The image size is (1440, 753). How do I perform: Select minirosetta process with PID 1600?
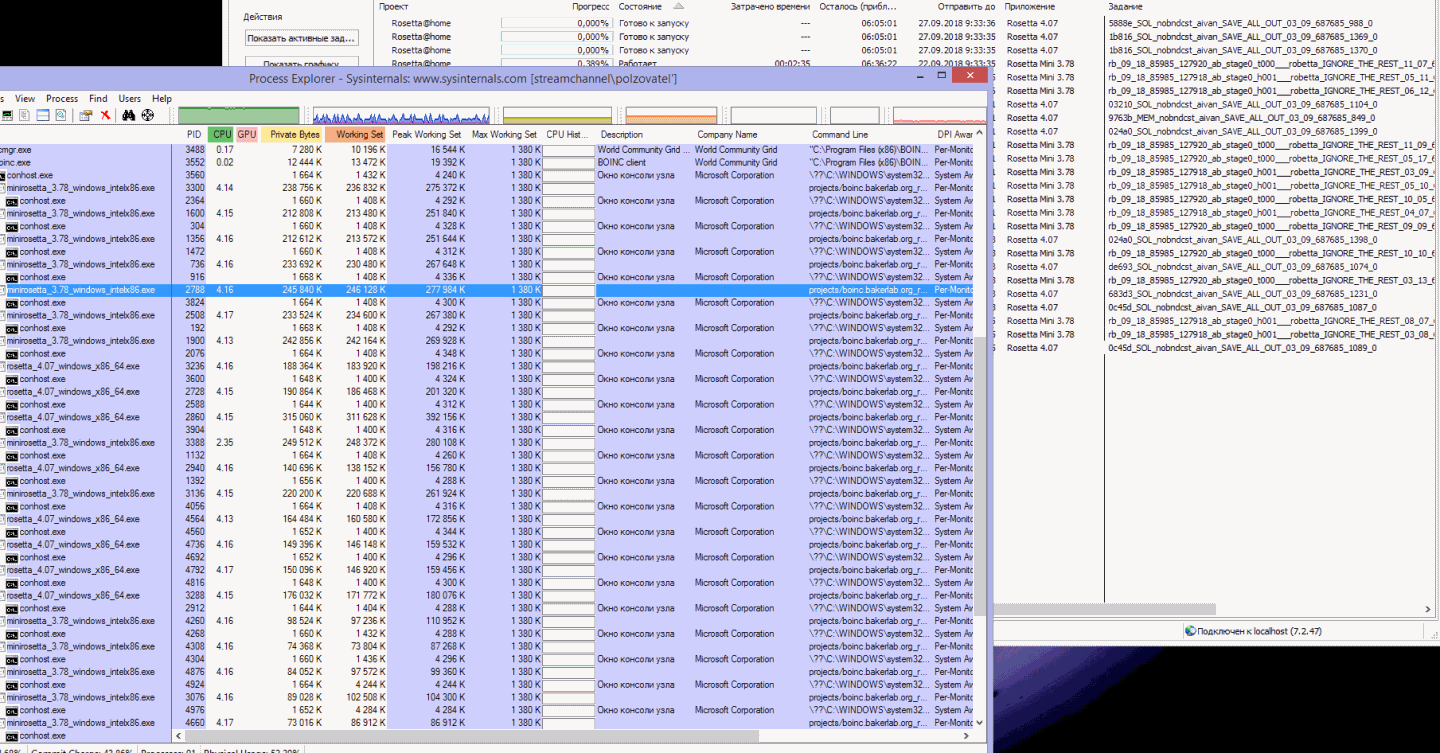pyautogui.click(x=486, y=213)
